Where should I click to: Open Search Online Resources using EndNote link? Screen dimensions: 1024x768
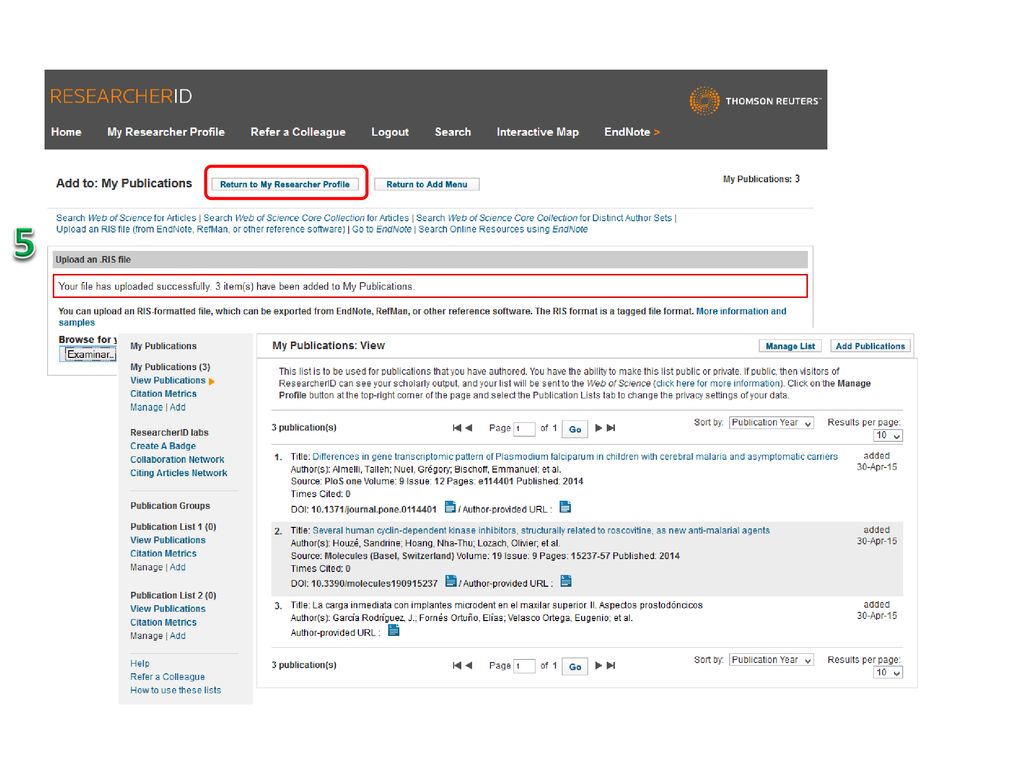tap(503, 229)
